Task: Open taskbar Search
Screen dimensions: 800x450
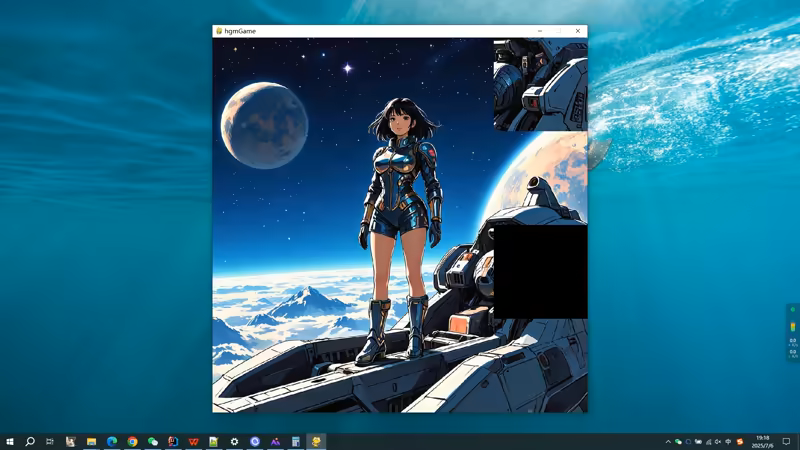Action: click(30, 441)
